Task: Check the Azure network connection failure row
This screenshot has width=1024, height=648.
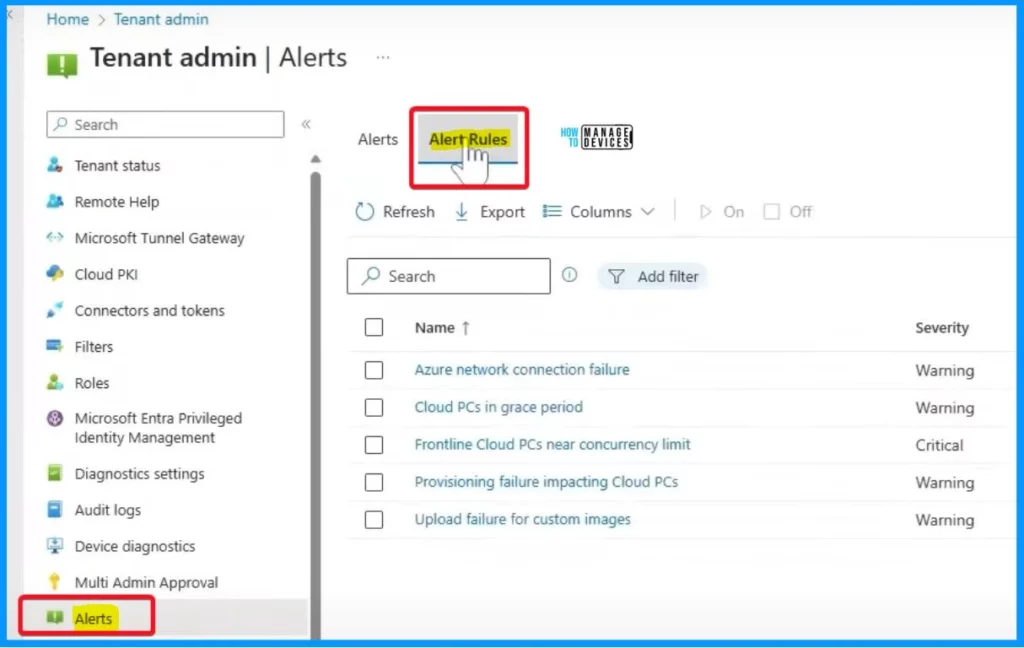Action: click(x=374, y=370)
